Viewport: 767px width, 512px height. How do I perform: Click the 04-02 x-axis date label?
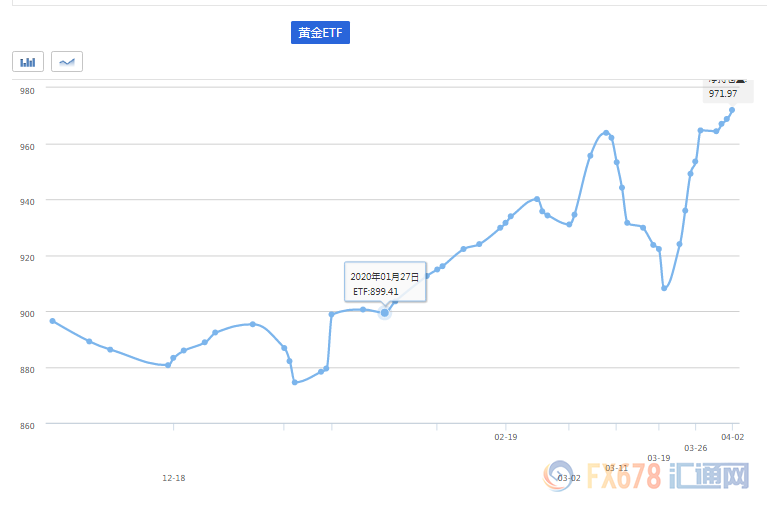[x=732, y=437]
